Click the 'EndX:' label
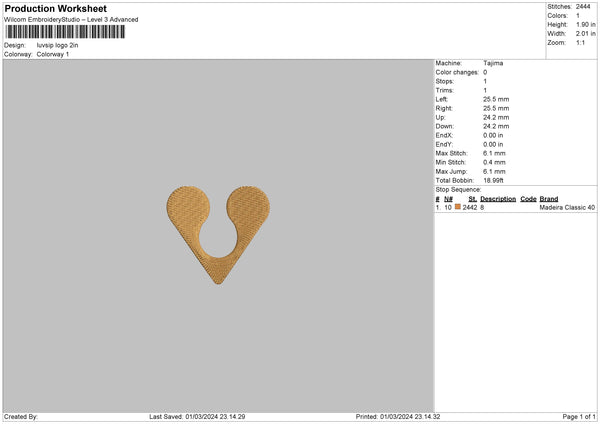Image resolution: width=600 pixels, height=424 pixels. click(x=444, y=135)
